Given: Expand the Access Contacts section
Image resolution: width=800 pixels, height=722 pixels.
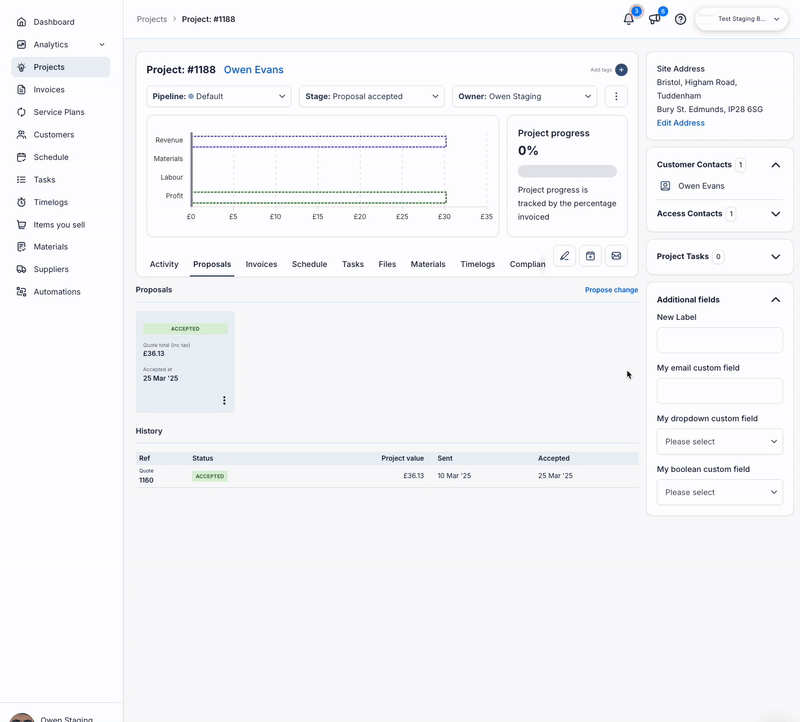Looking at the screenshot, I should (x=775, y=214).
